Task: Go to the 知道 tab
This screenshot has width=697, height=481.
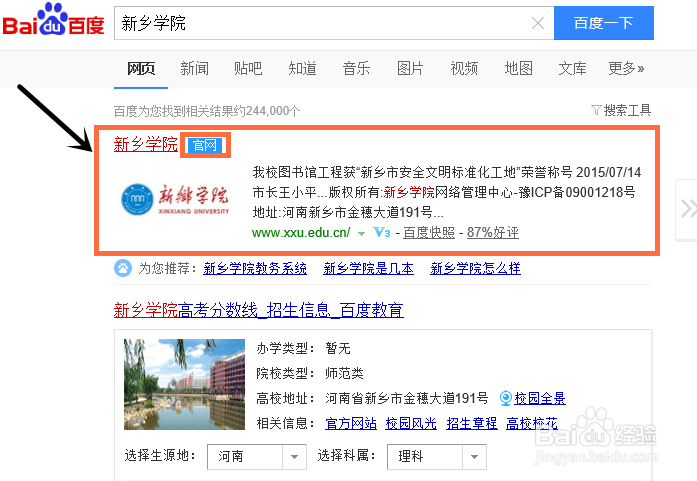Action: pos(302,68)
